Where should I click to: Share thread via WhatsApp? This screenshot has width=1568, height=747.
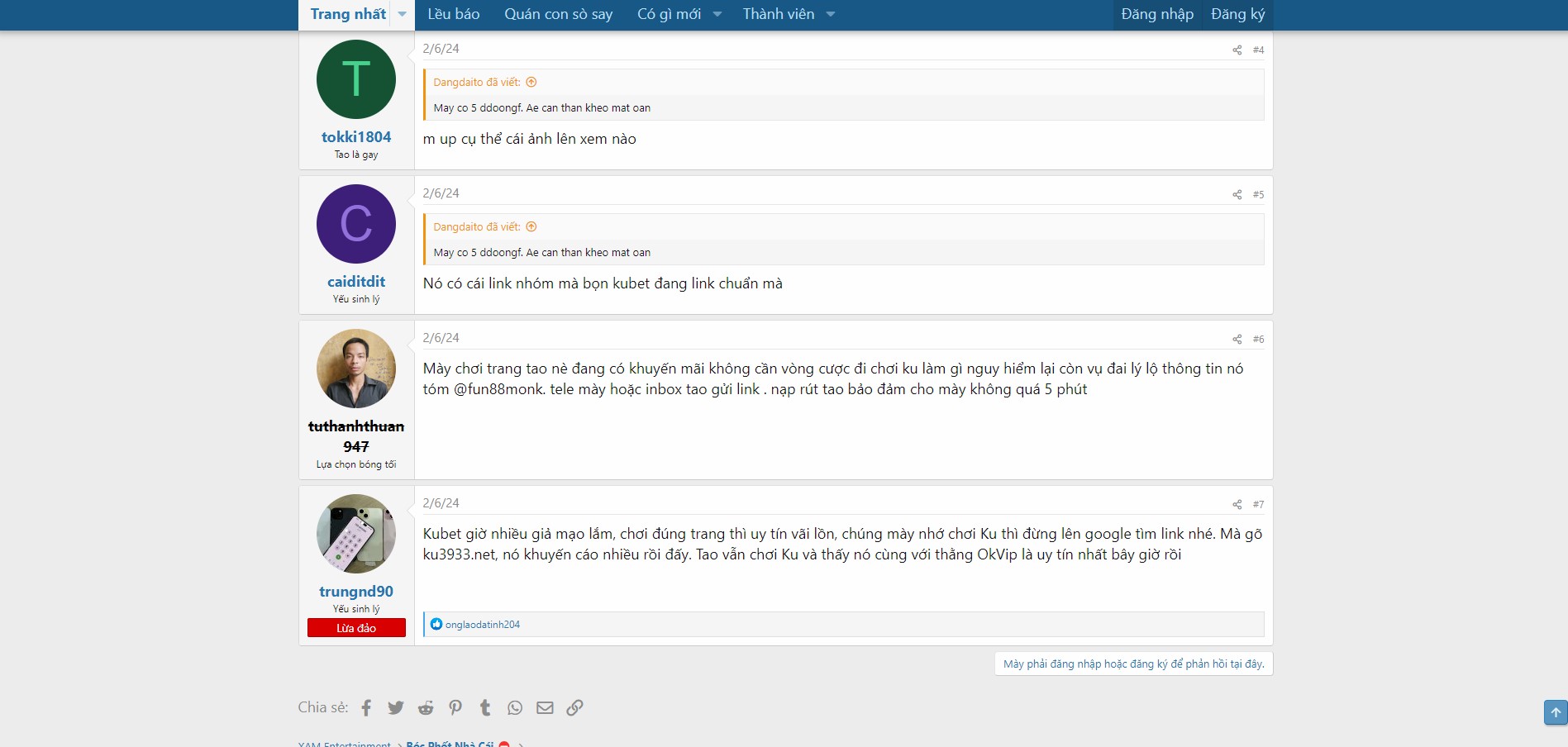click(515, 707)
